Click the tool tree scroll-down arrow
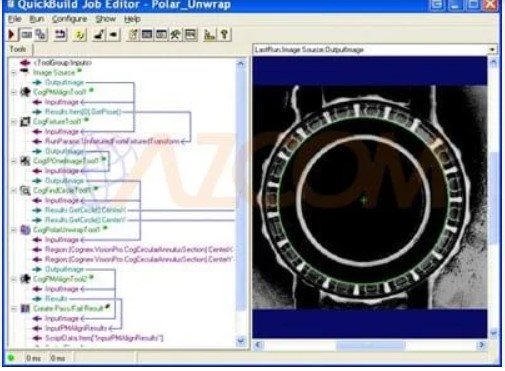 tap(241, 341)
